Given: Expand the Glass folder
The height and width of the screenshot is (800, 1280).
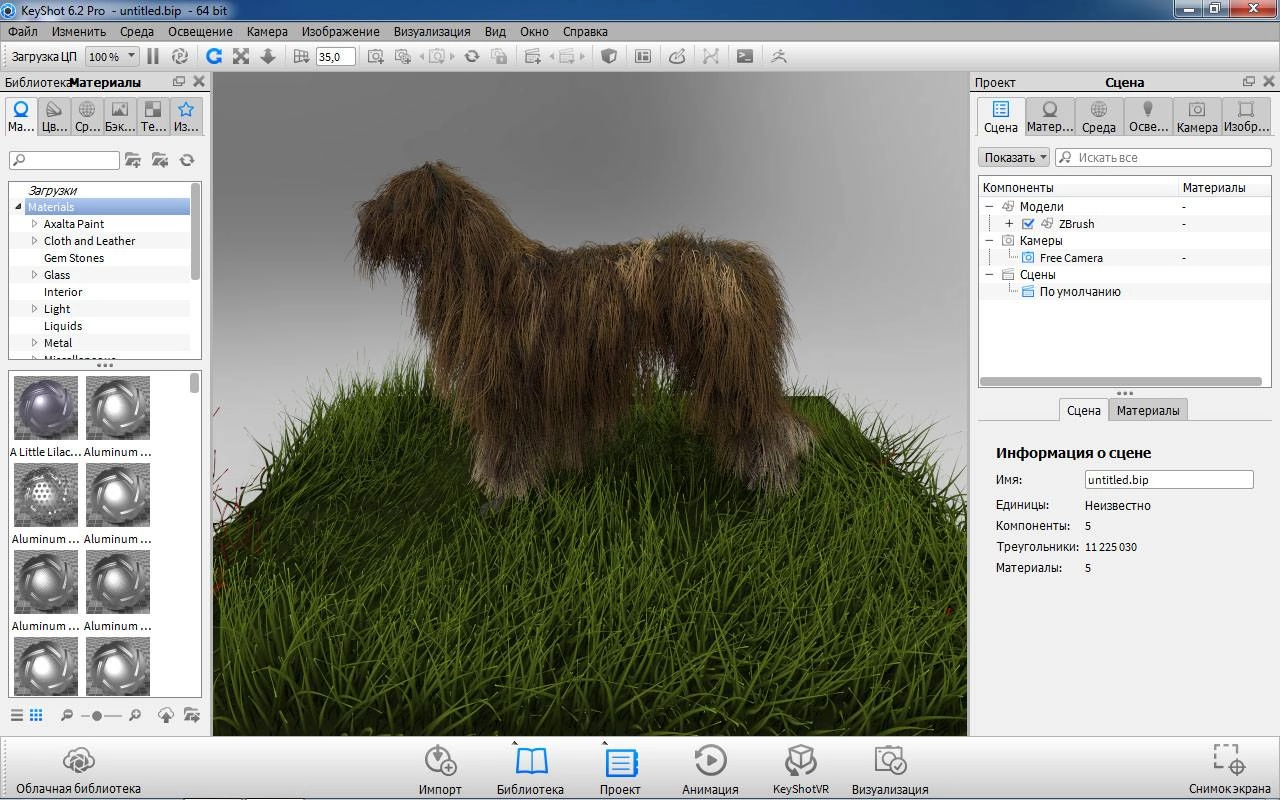Looking at the screenshot, I should tap(35, 275).
